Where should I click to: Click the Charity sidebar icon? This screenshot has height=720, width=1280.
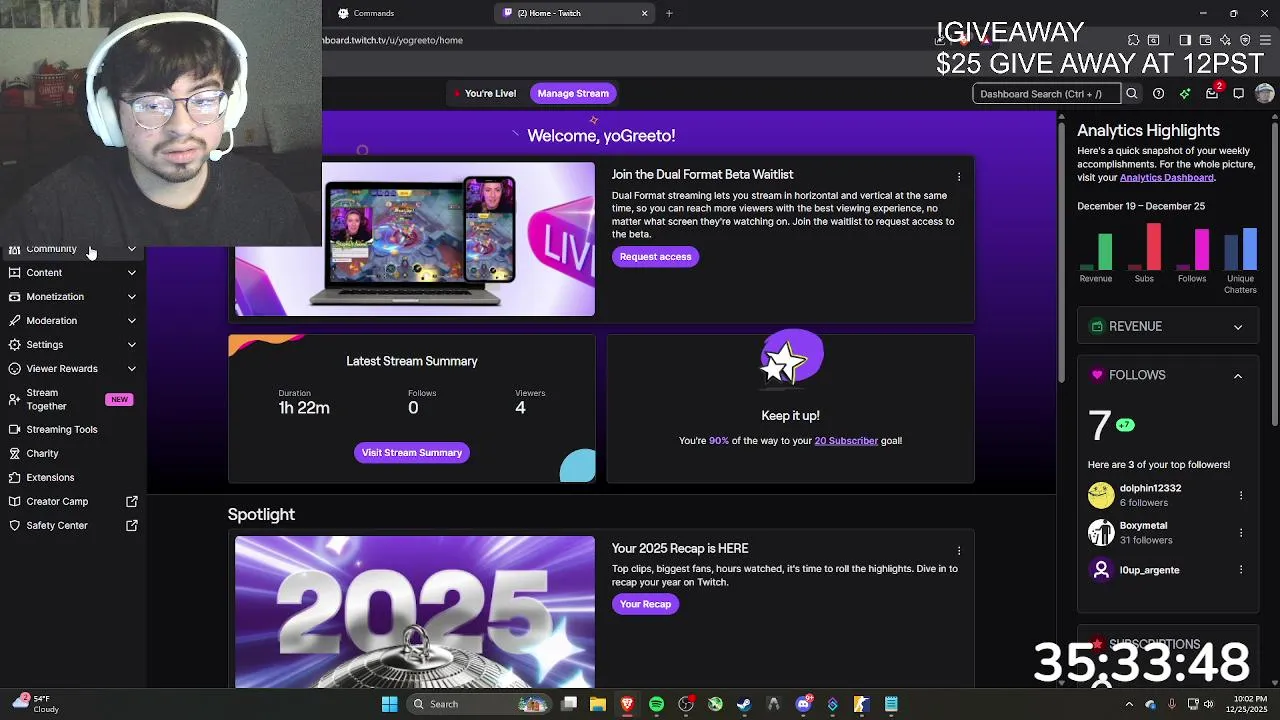[x=14, y=453]
